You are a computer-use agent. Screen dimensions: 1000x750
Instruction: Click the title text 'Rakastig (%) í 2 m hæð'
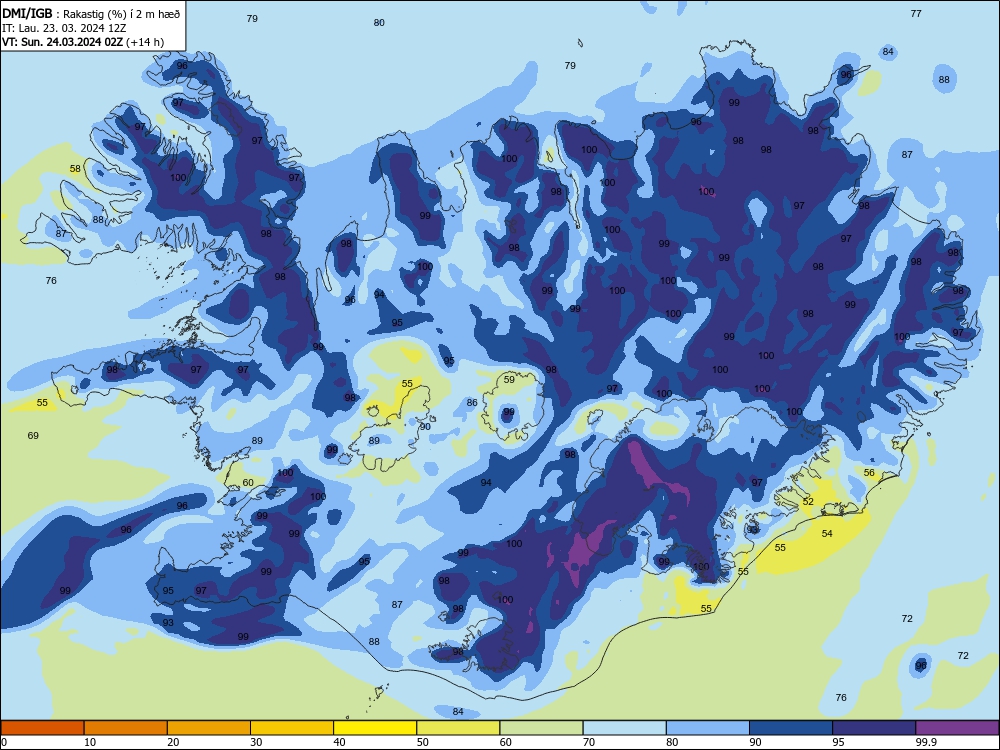tap(122, 14)
